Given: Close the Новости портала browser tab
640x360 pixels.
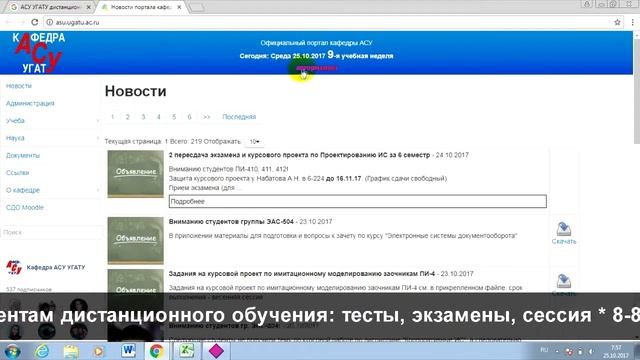Looking at the screenshot, I should (x=179, y=7).
